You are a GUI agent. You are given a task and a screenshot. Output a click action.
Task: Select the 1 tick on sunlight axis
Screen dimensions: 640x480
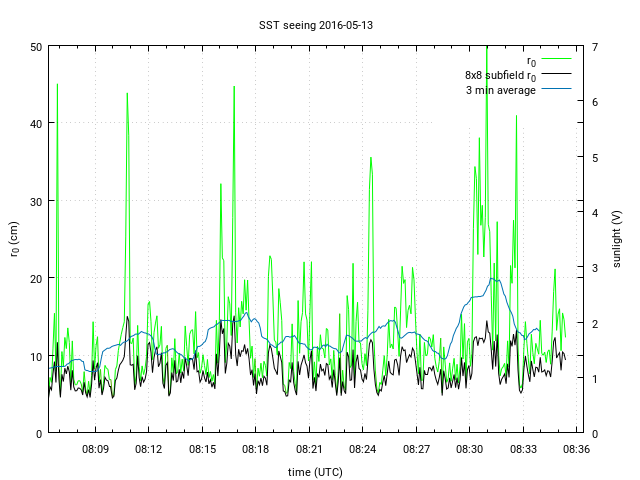(x=594, y=378)
